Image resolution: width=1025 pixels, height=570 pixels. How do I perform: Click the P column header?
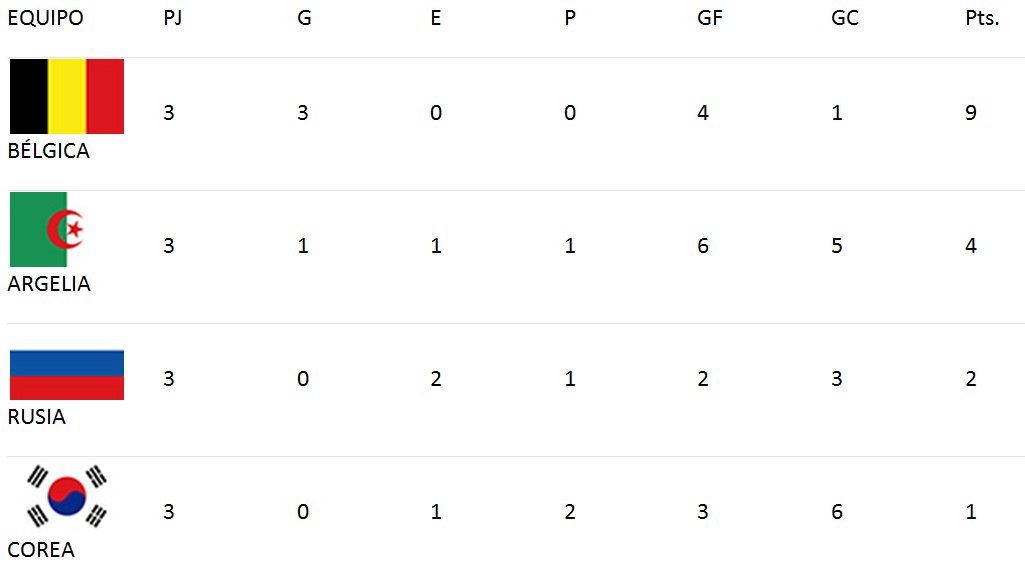(x=570, y=18)
